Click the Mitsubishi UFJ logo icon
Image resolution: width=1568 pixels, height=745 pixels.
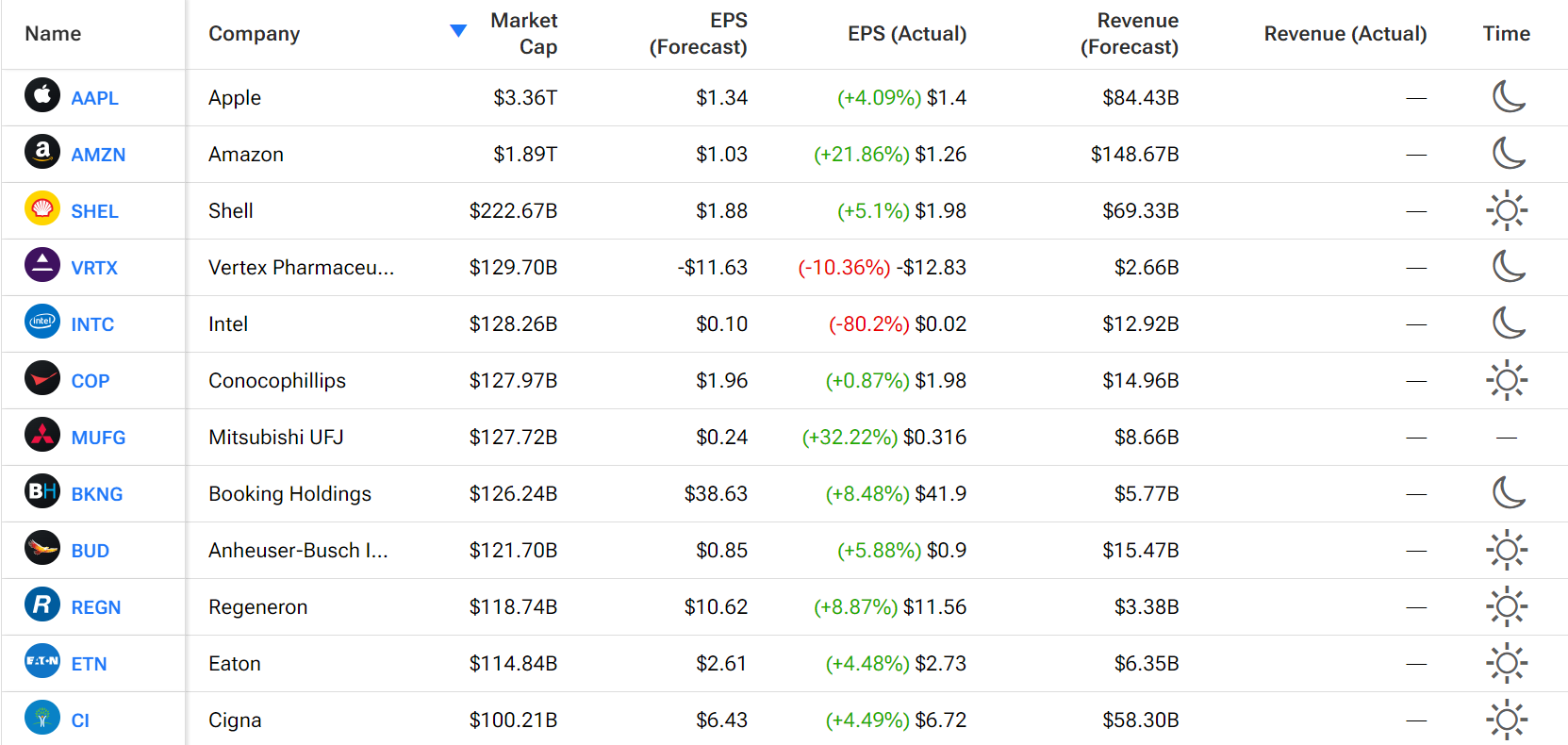point(42,435)
